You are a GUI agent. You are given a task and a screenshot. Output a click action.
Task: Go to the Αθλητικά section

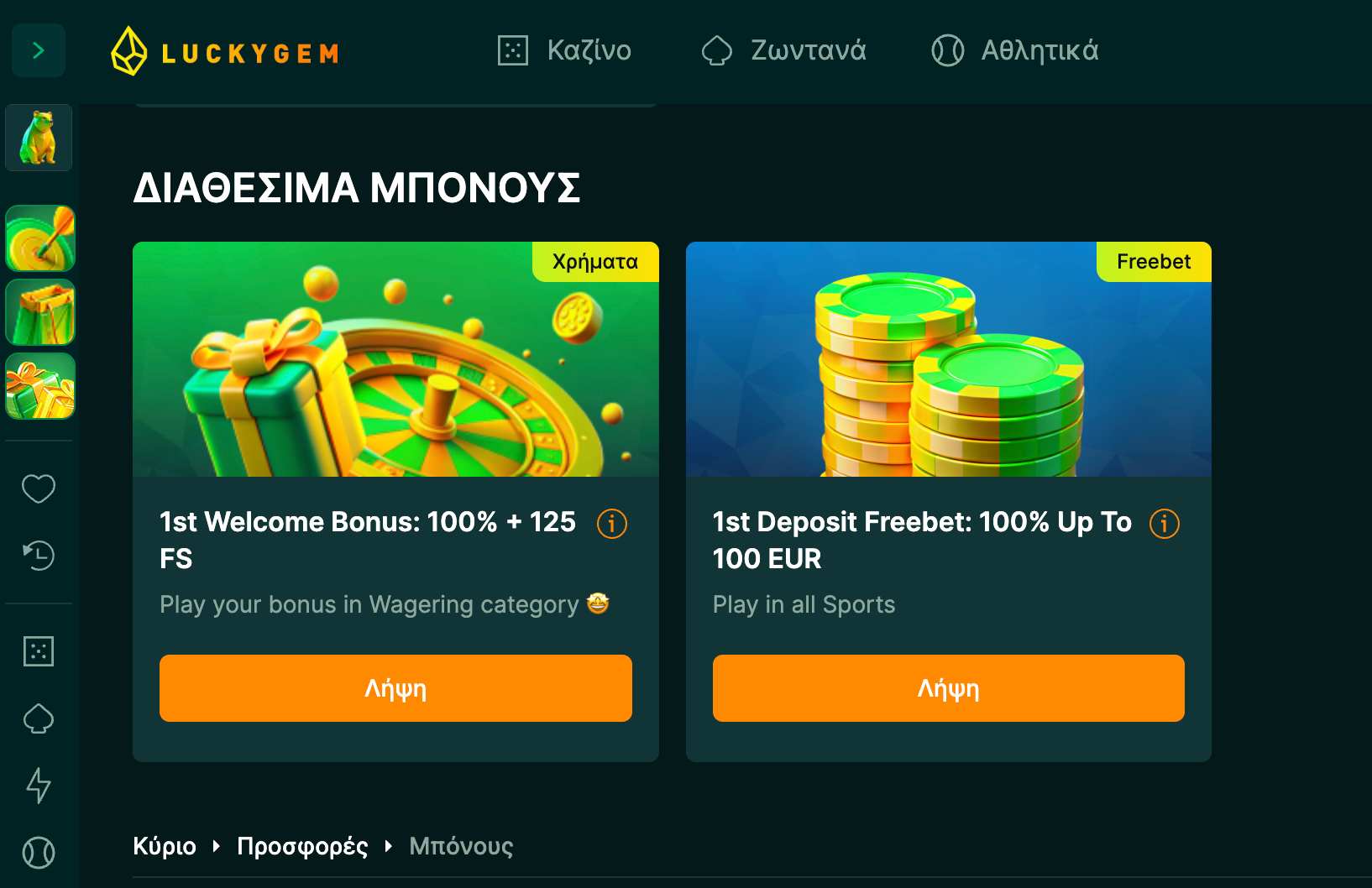coord(1015,50)
